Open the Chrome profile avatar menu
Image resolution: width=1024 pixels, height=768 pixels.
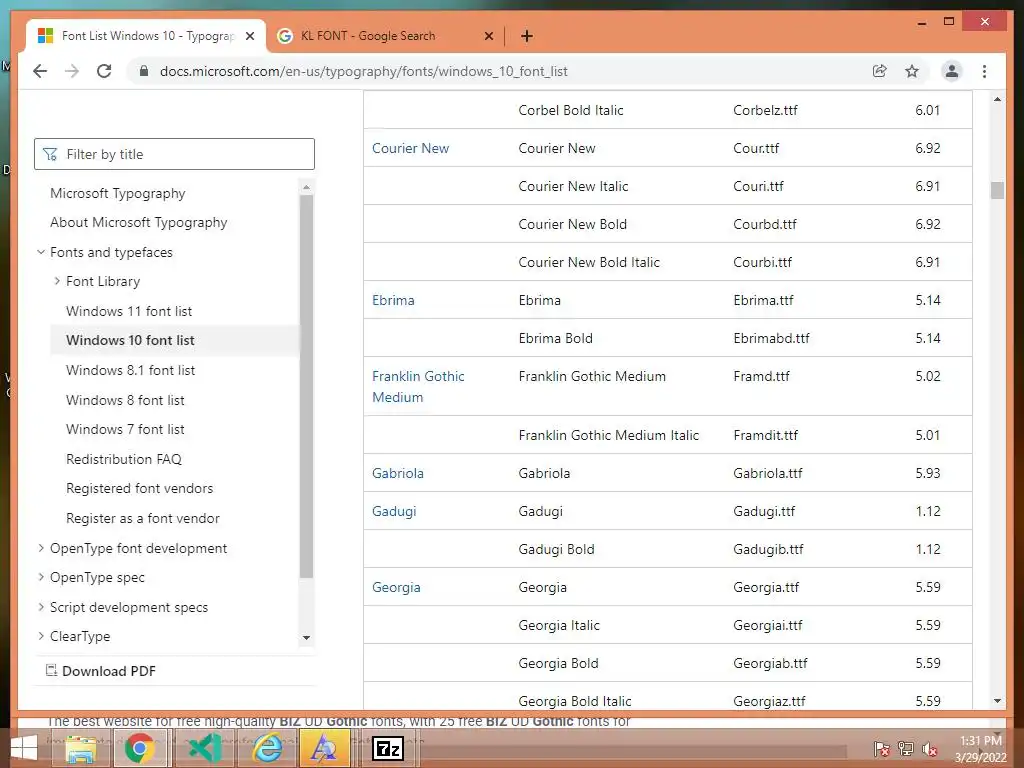pyautogui.click(x=952, y=71)
